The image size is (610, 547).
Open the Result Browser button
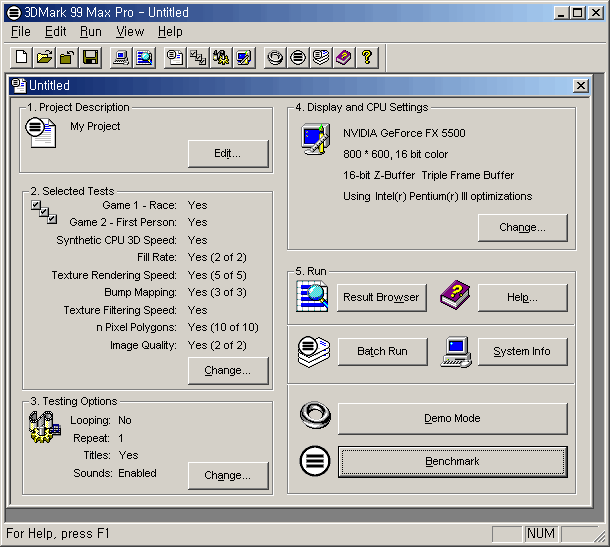pos(381,297)
